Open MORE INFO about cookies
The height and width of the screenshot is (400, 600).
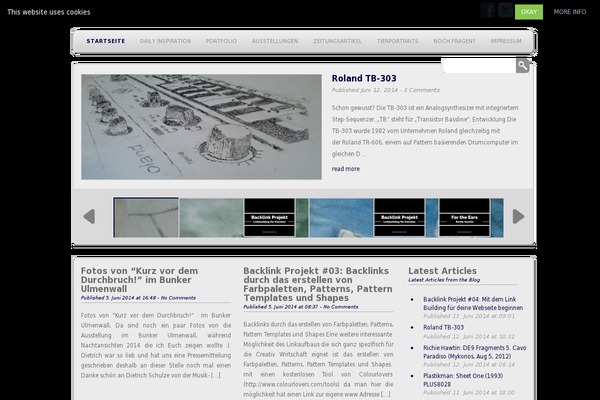(x=570, y=12)
